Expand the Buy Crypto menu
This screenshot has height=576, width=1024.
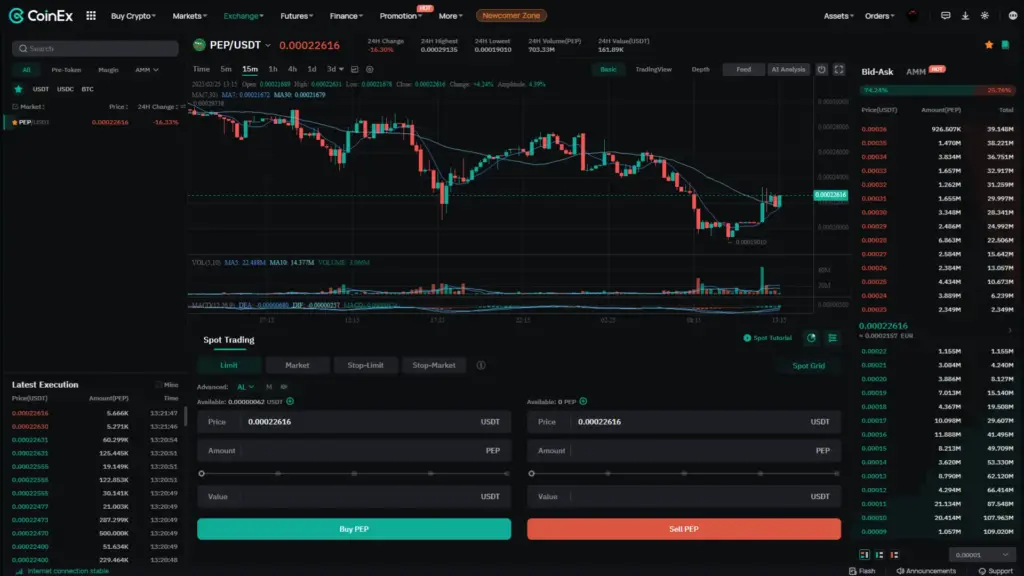(x=133, y=16)
